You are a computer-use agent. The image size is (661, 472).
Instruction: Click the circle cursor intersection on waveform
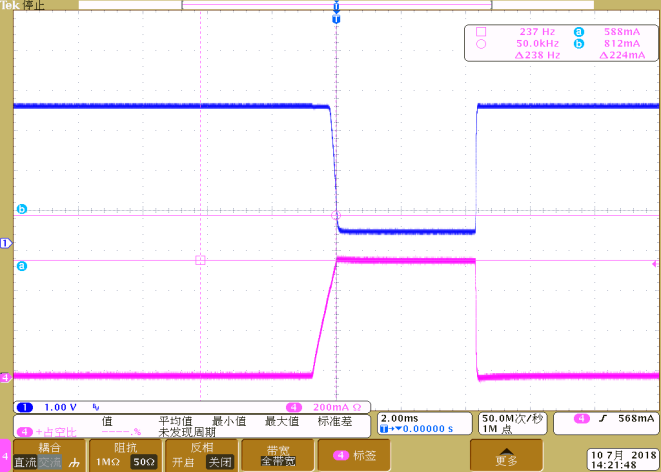(336, 214)
